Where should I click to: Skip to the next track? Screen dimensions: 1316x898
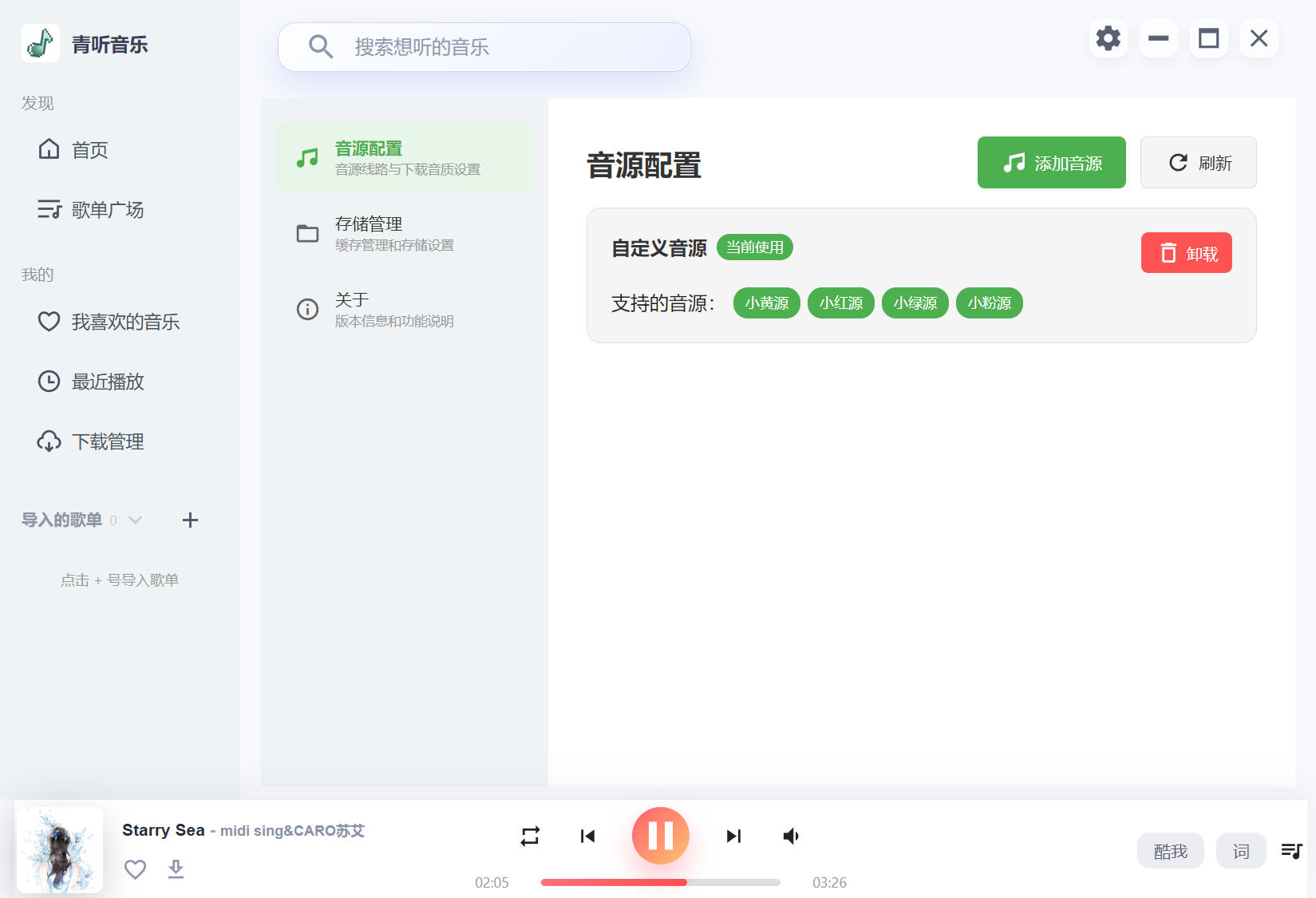pos(733,836)
